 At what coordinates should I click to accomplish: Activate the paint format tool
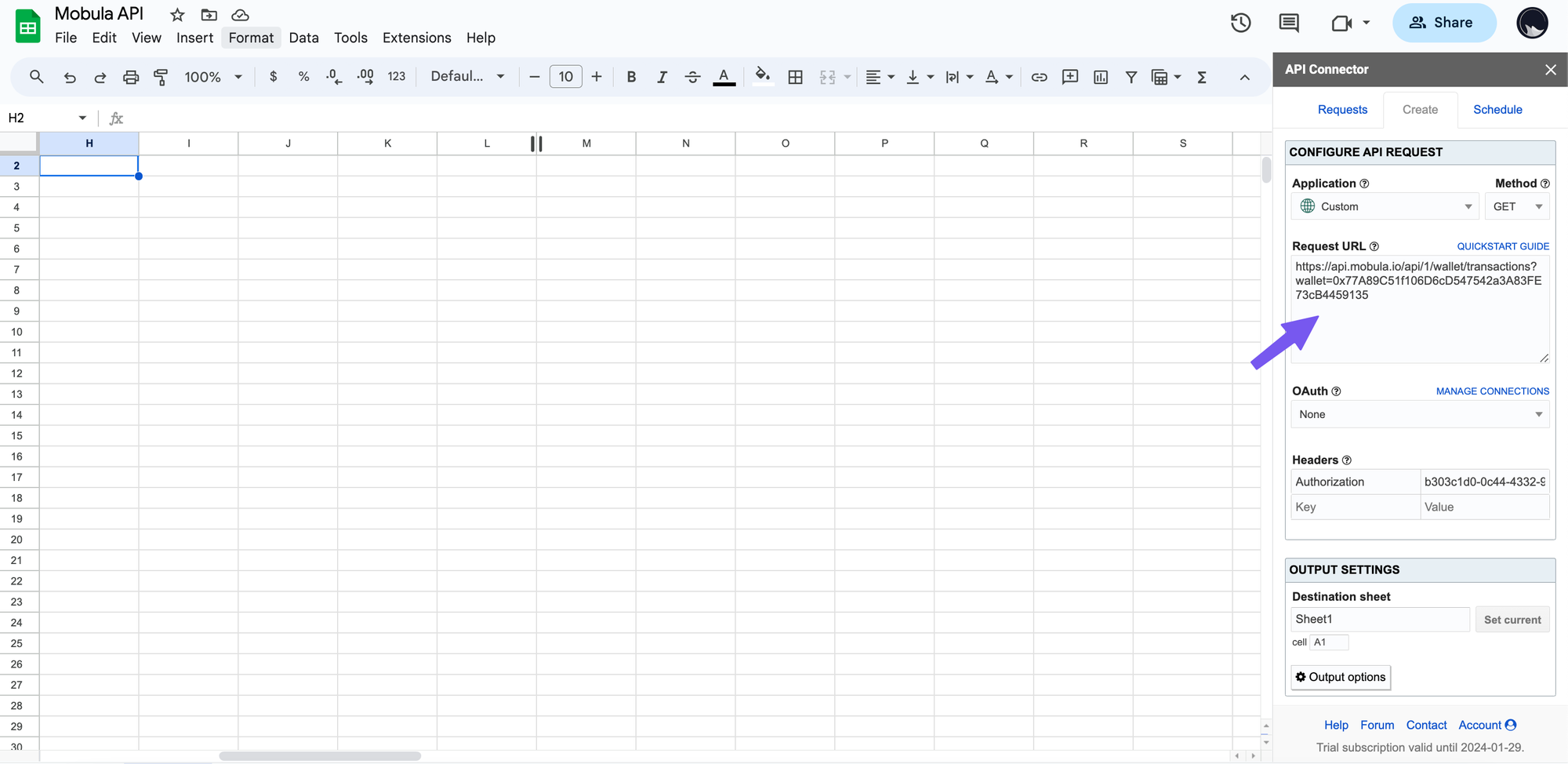pos(161,77)
